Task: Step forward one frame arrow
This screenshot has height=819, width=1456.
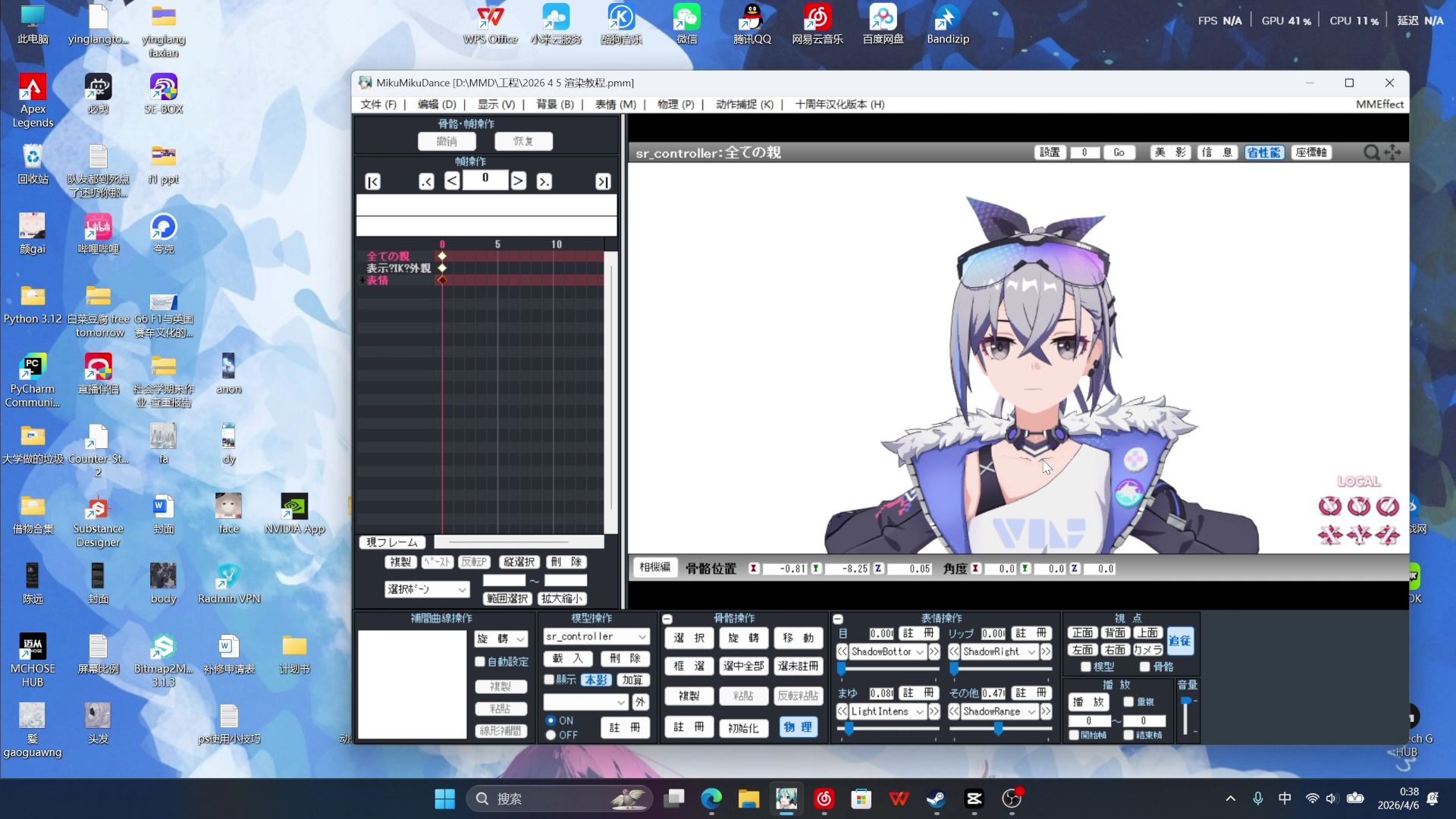Action: tap(518, 180)
